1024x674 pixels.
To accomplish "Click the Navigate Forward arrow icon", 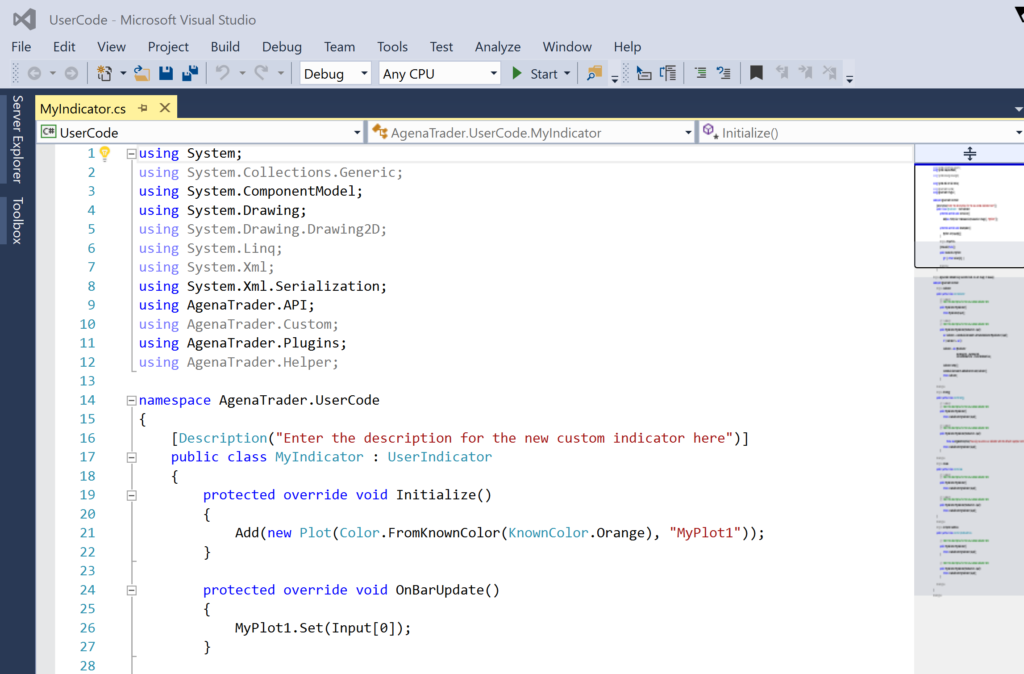I will pyautogui.click(x=71, y=74).
